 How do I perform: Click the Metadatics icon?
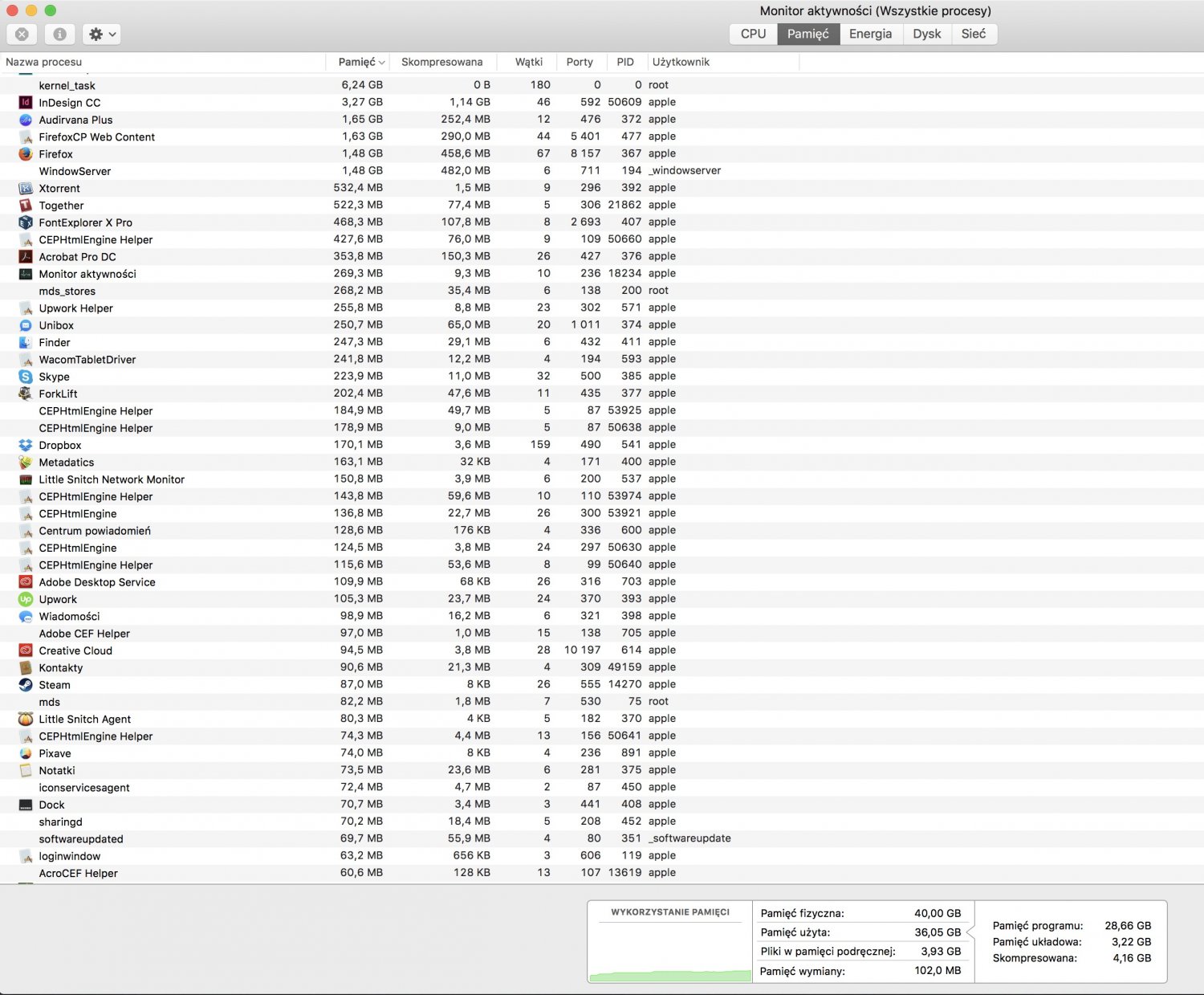tap(26, 462)
